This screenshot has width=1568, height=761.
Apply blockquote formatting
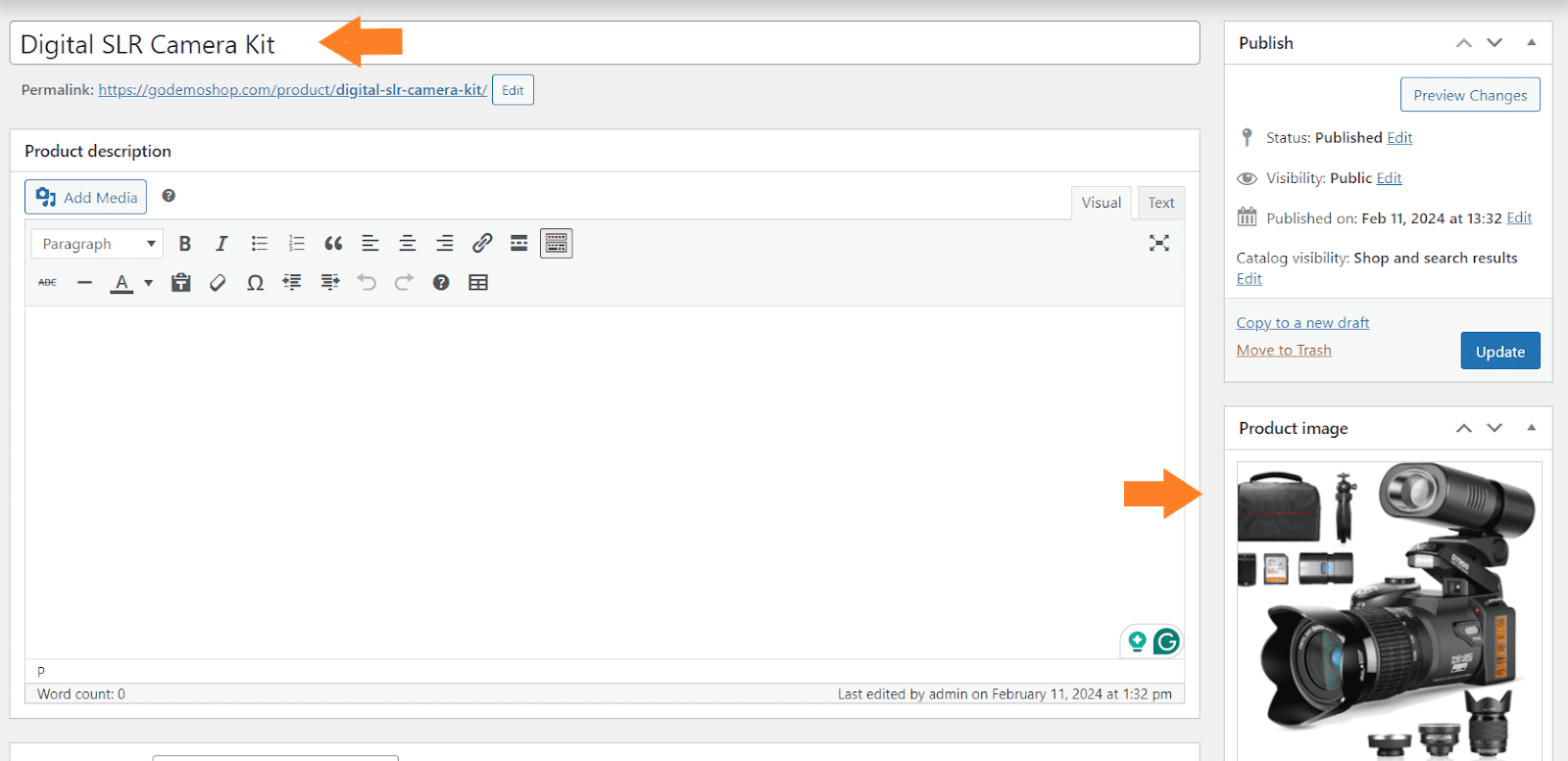point(333,243)
